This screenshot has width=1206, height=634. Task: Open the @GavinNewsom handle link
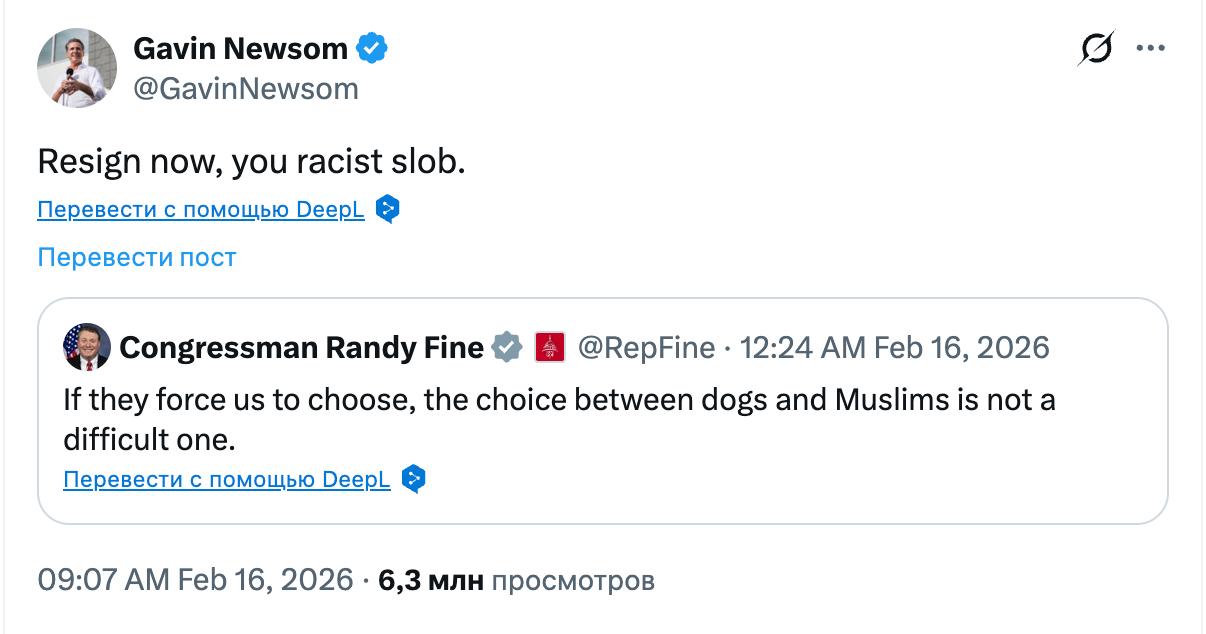pyautogui.click(x=245, y=88)
